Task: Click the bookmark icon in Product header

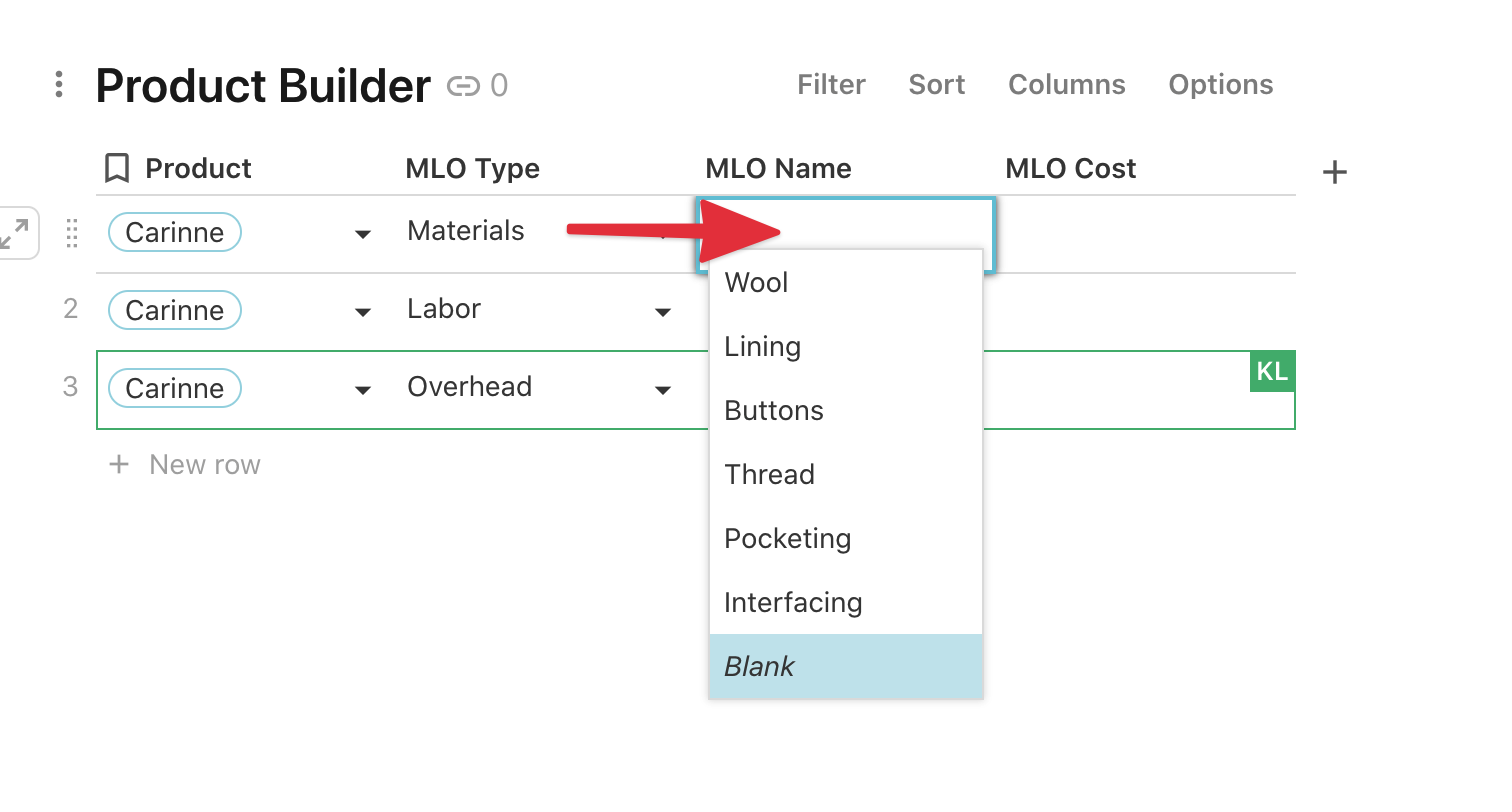Action: [118, 168]
